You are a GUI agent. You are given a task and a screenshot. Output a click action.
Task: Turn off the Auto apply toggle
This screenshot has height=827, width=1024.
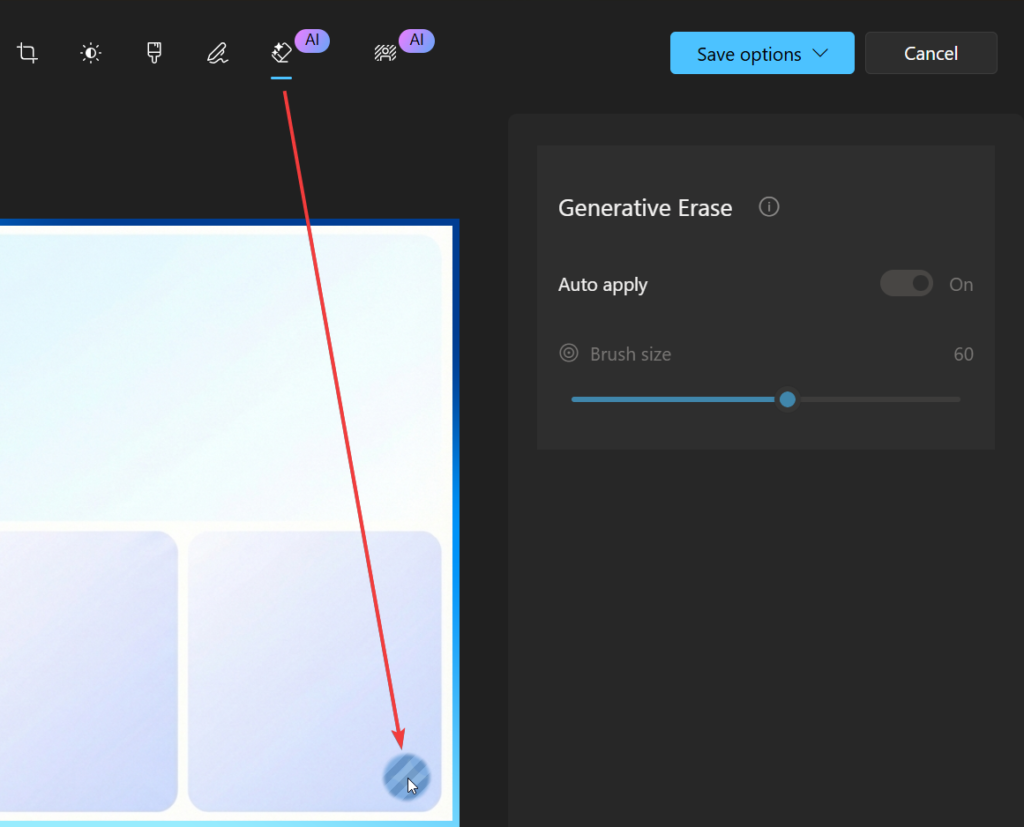(x=906, y=284)
